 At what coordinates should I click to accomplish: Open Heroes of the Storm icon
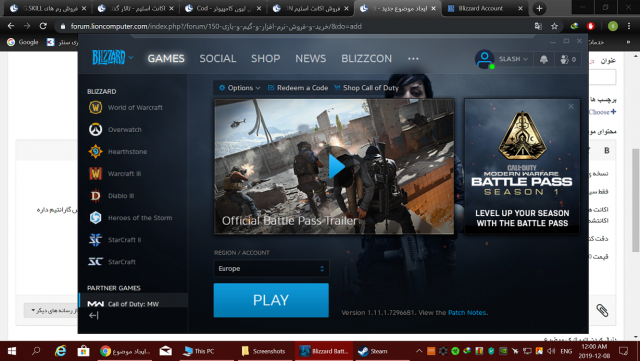click(96, 218)
